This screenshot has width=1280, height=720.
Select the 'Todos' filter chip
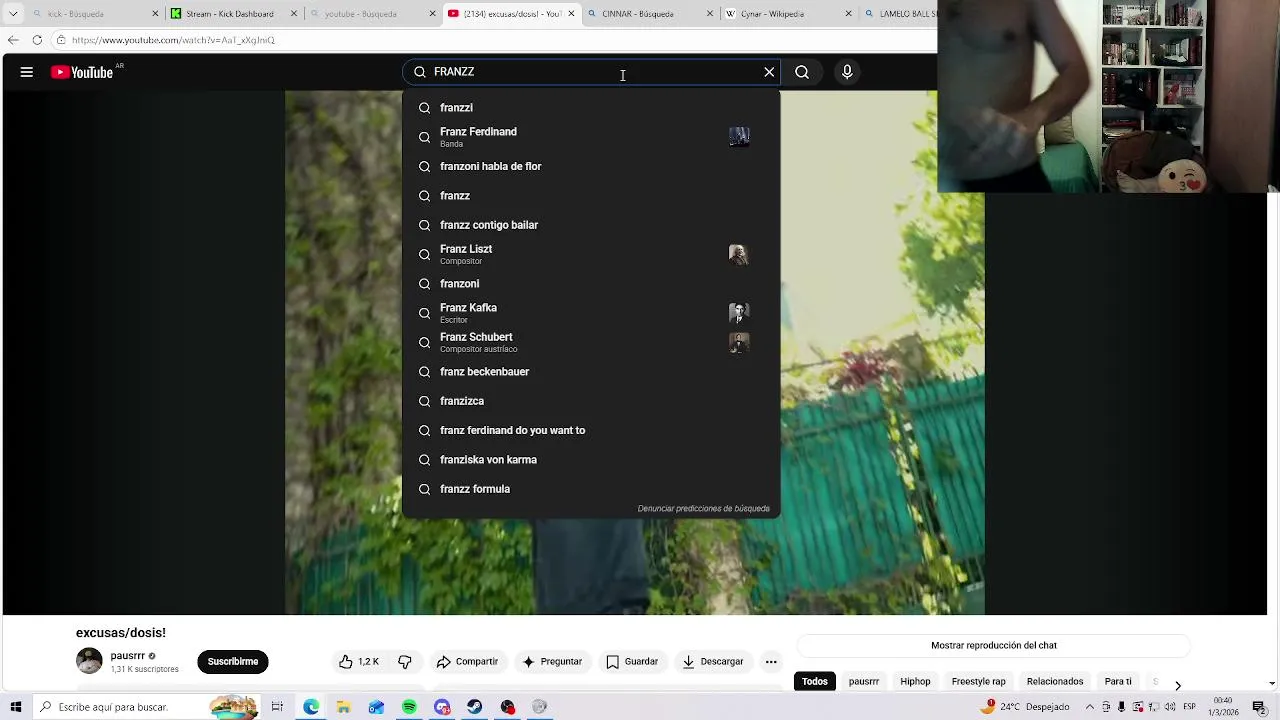815,682
